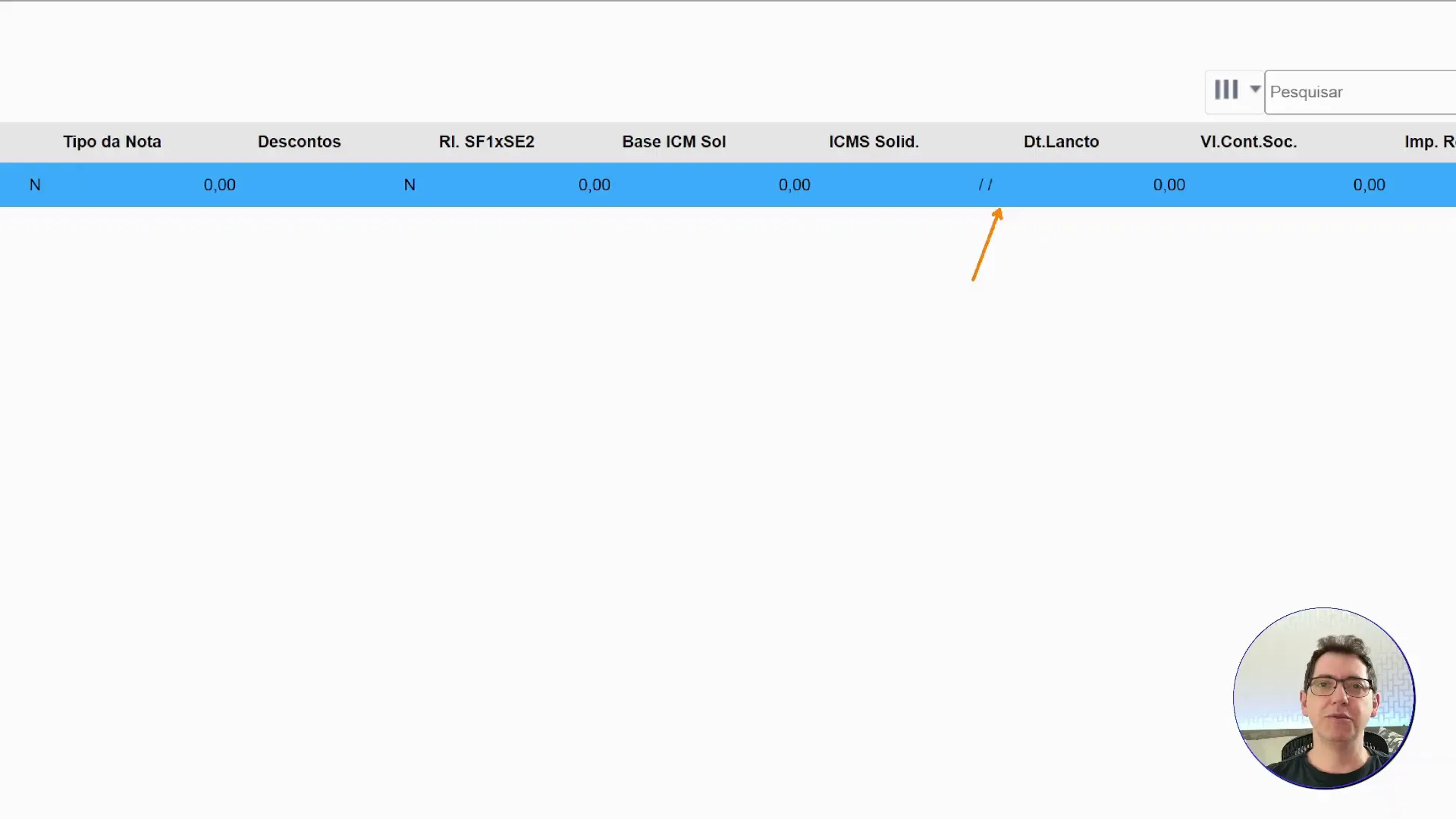Image resolution: width=1456 pixels, height=819 pixels.
Task: Select the Rl. SF1xSE2 cell value N
Action: click(409, 185)
